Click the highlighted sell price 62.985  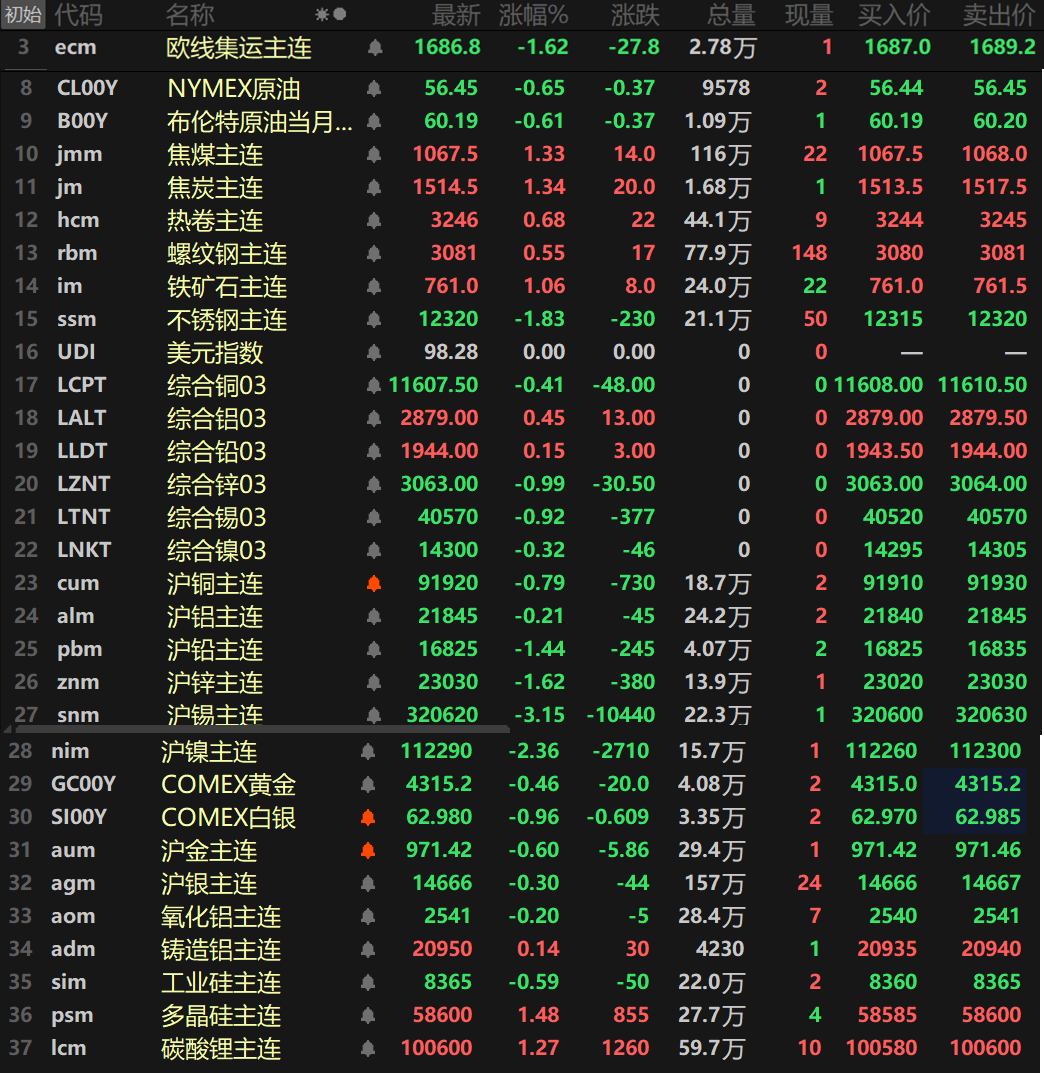point(988,817)
